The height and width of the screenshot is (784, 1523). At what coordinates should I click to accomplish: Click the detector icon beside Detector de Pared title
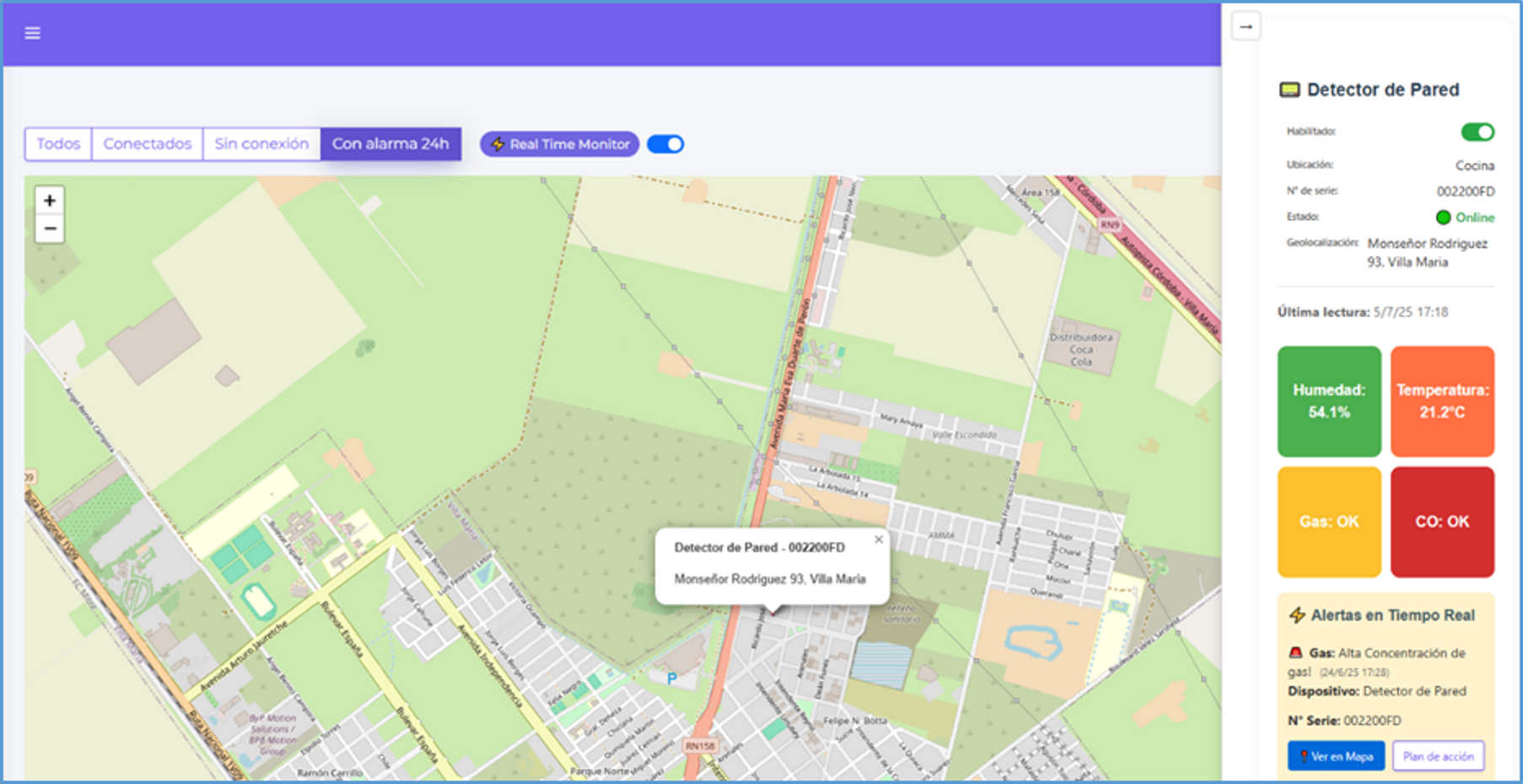[1289, 90]
